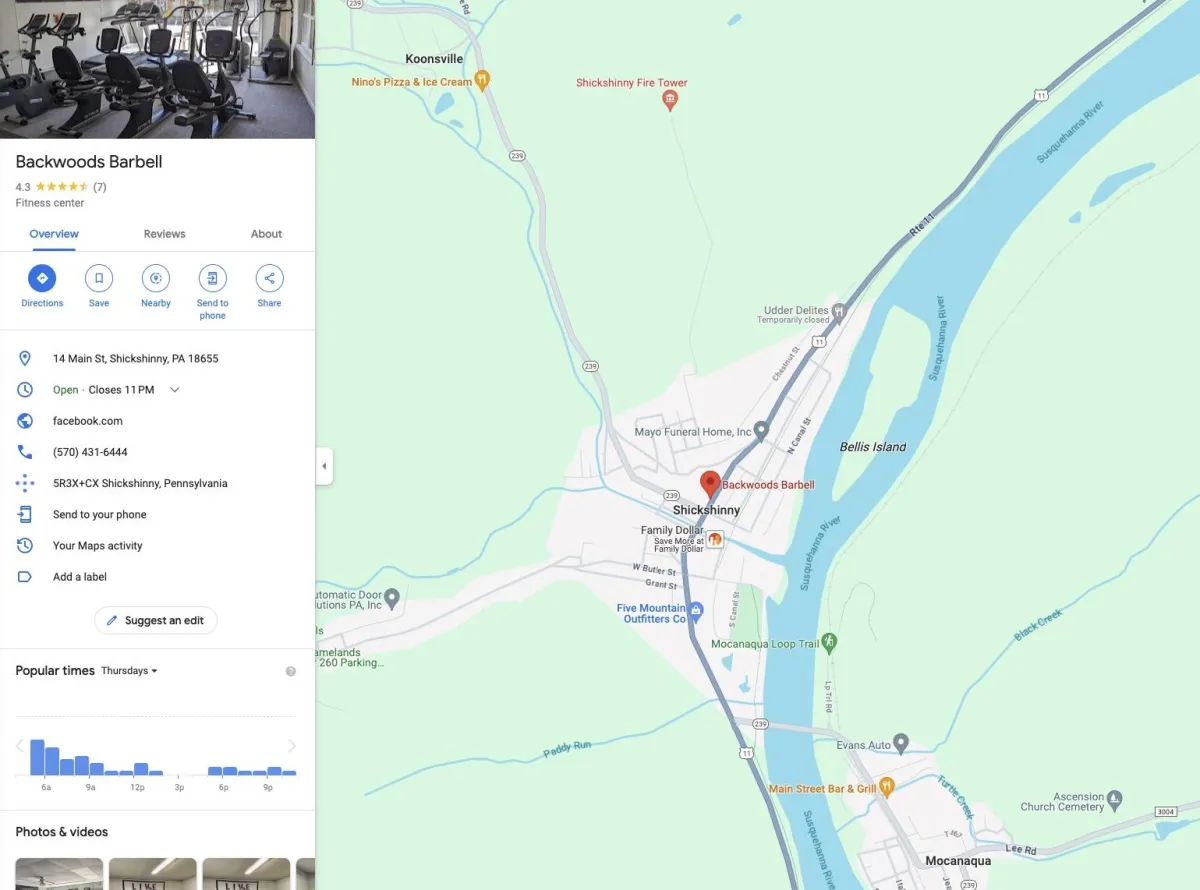Click the address location pin icon
This screenshot has height=890, width=1200.
(25, 358)
